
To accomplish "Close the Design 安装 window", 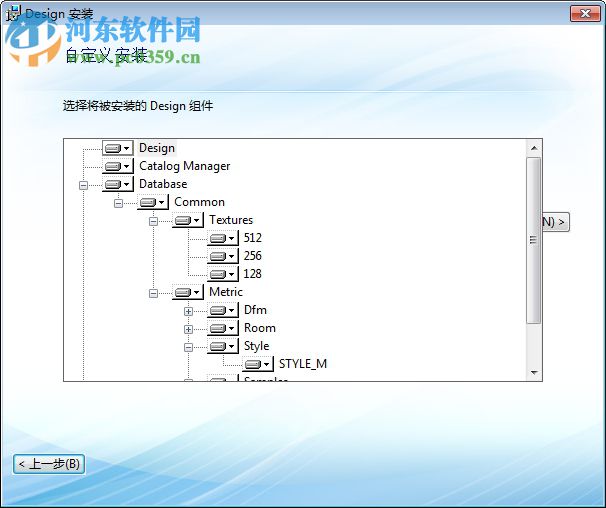I will pos(585,14).
